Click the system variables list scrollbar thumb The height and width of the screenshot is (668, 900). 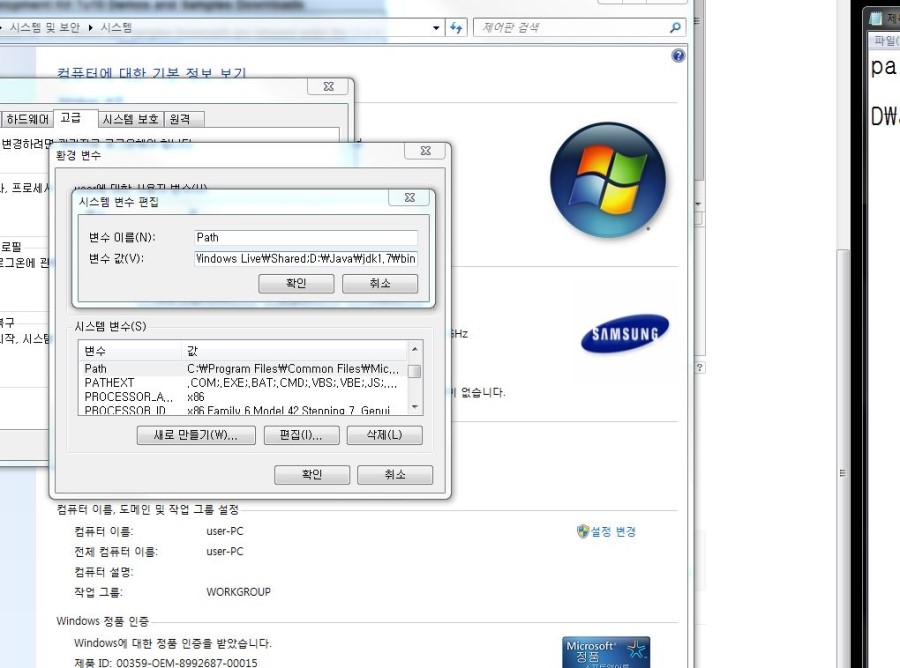click(414, 371)
